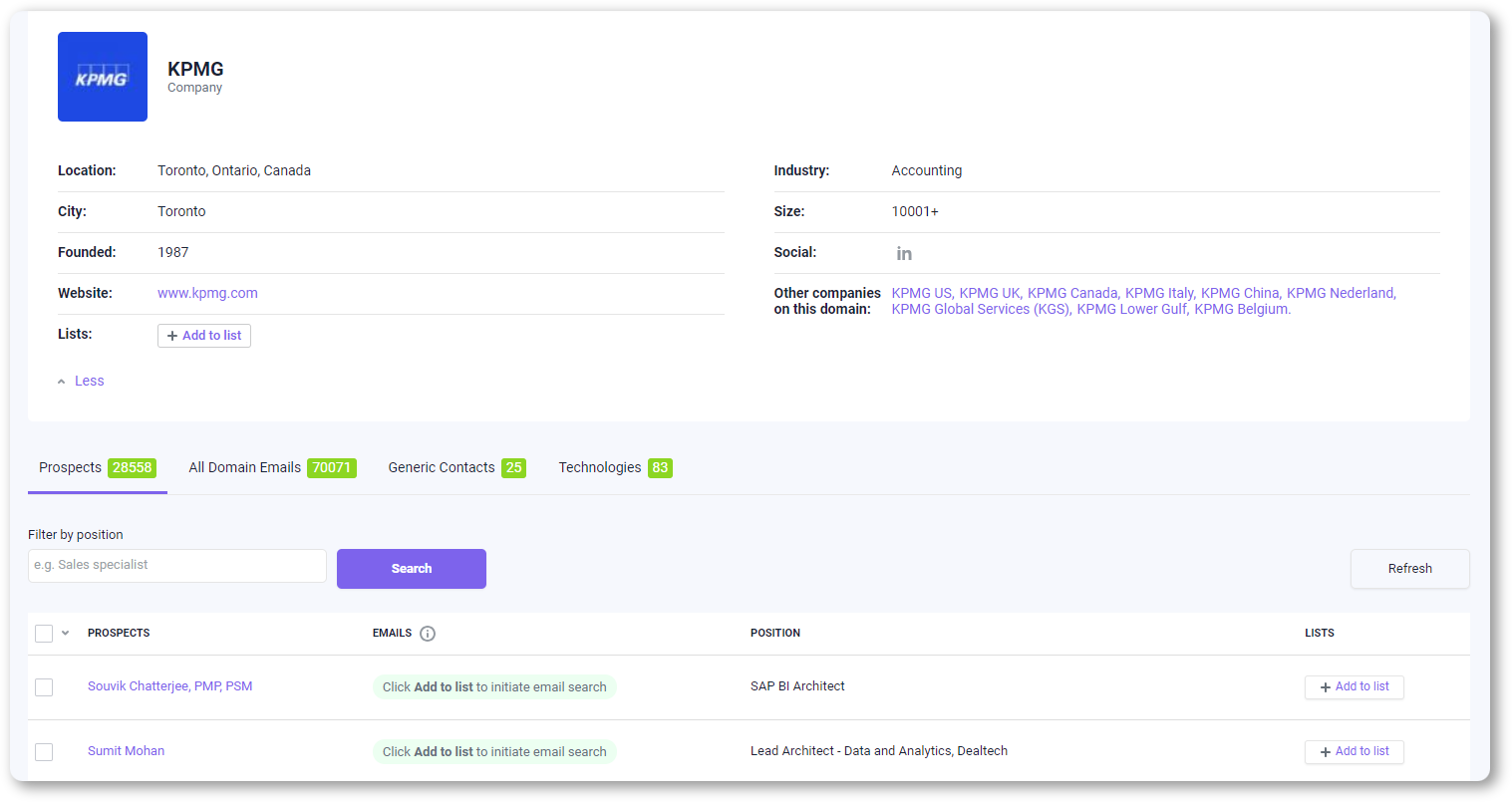
Task: Open the www.kpmg.com website link
Action: 207,293
